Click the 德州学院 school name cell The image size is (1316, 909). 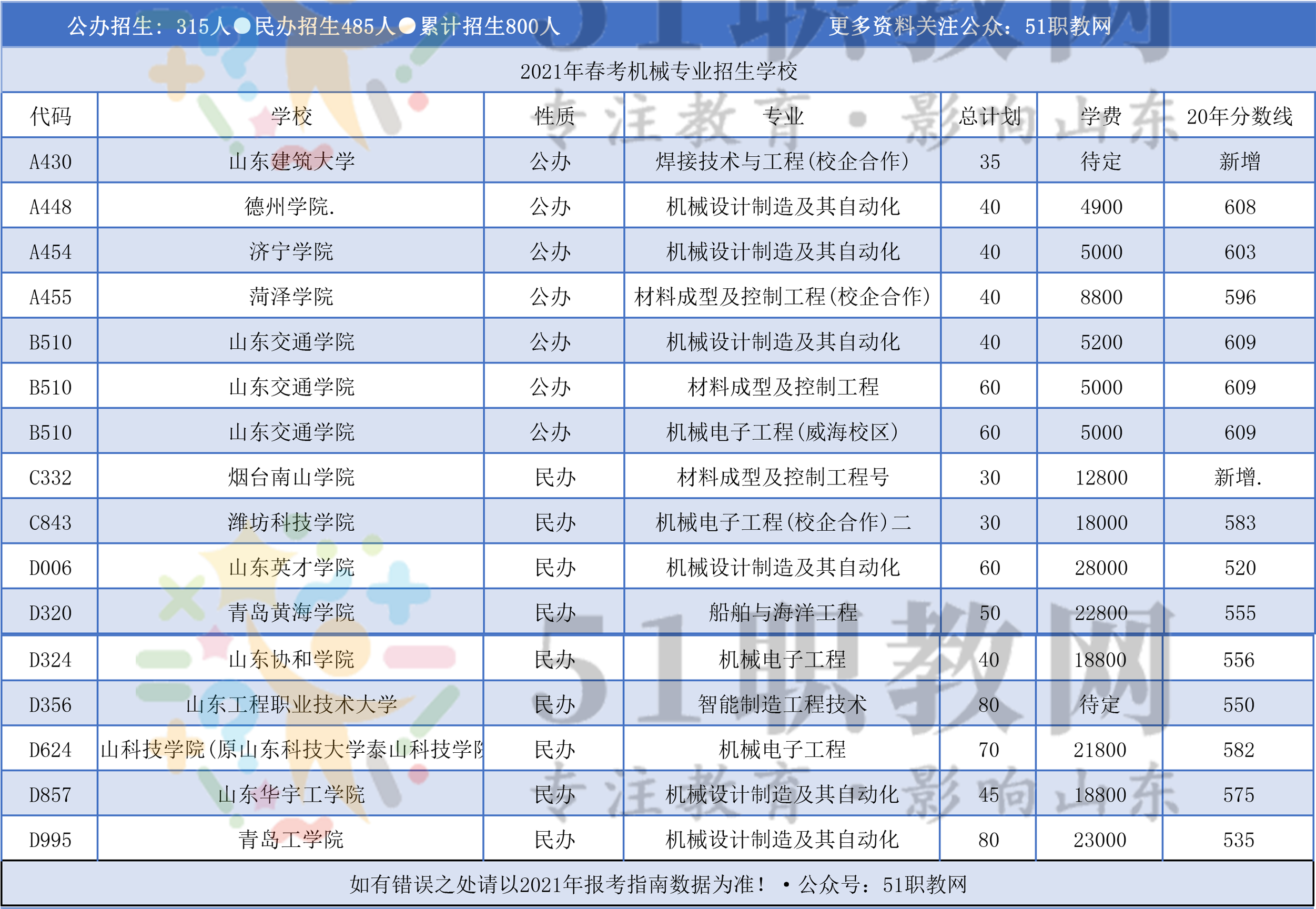tap(290, 207)
